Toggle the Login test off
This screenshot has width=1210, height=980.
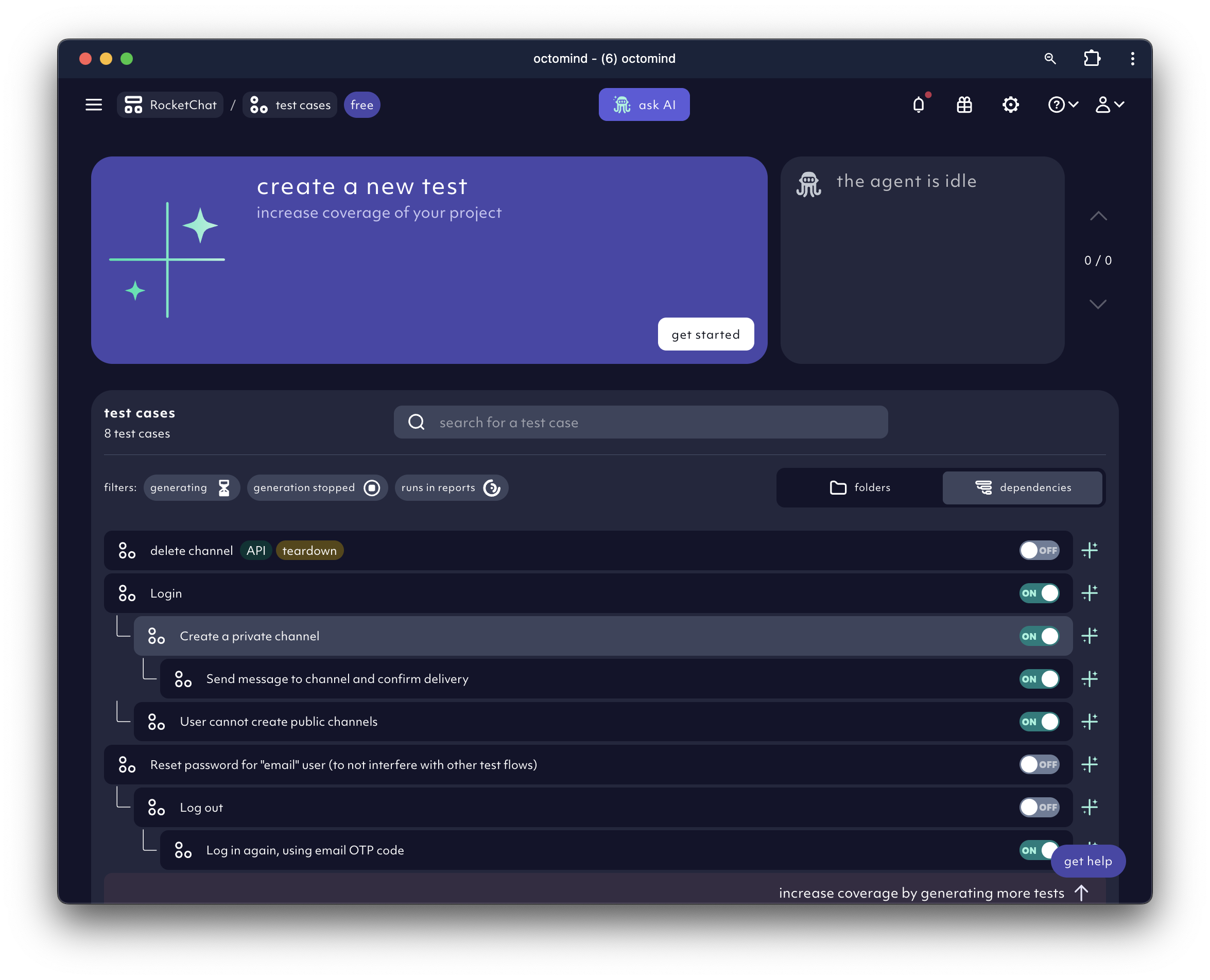[x=1039, y=593]
